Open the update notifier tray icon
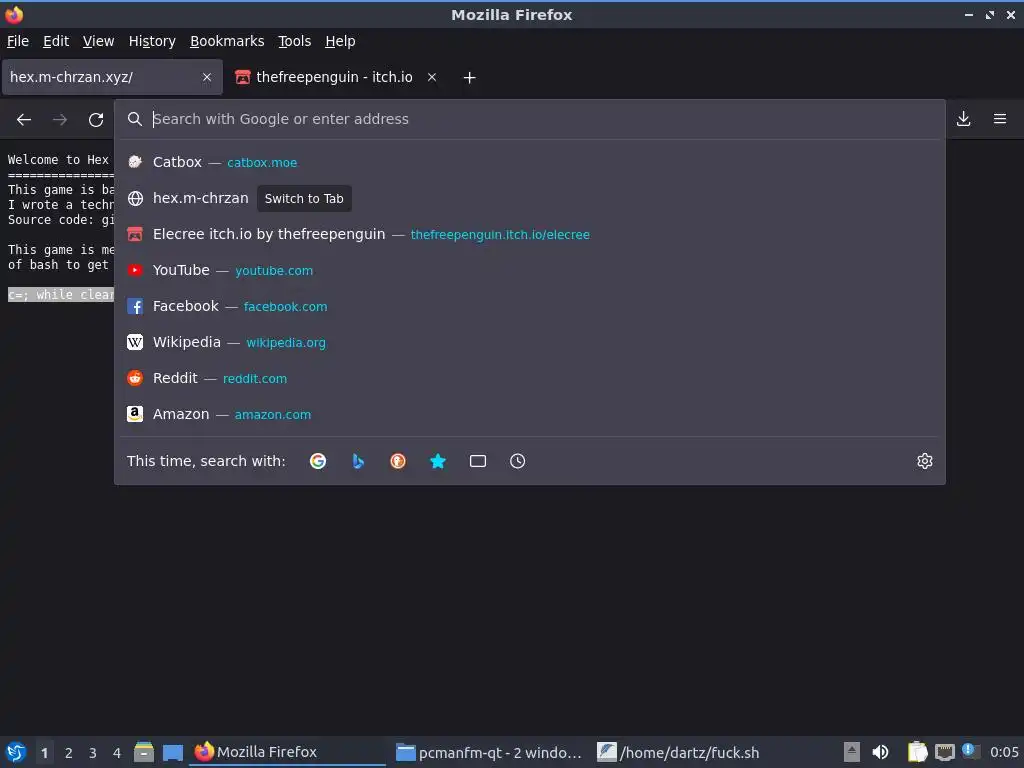 coord(970,751)
